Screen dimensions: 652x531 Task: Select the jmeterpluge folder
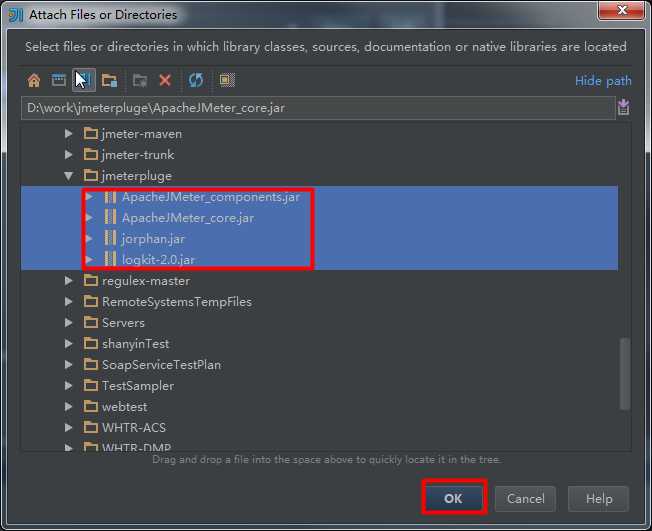(128, 176)
